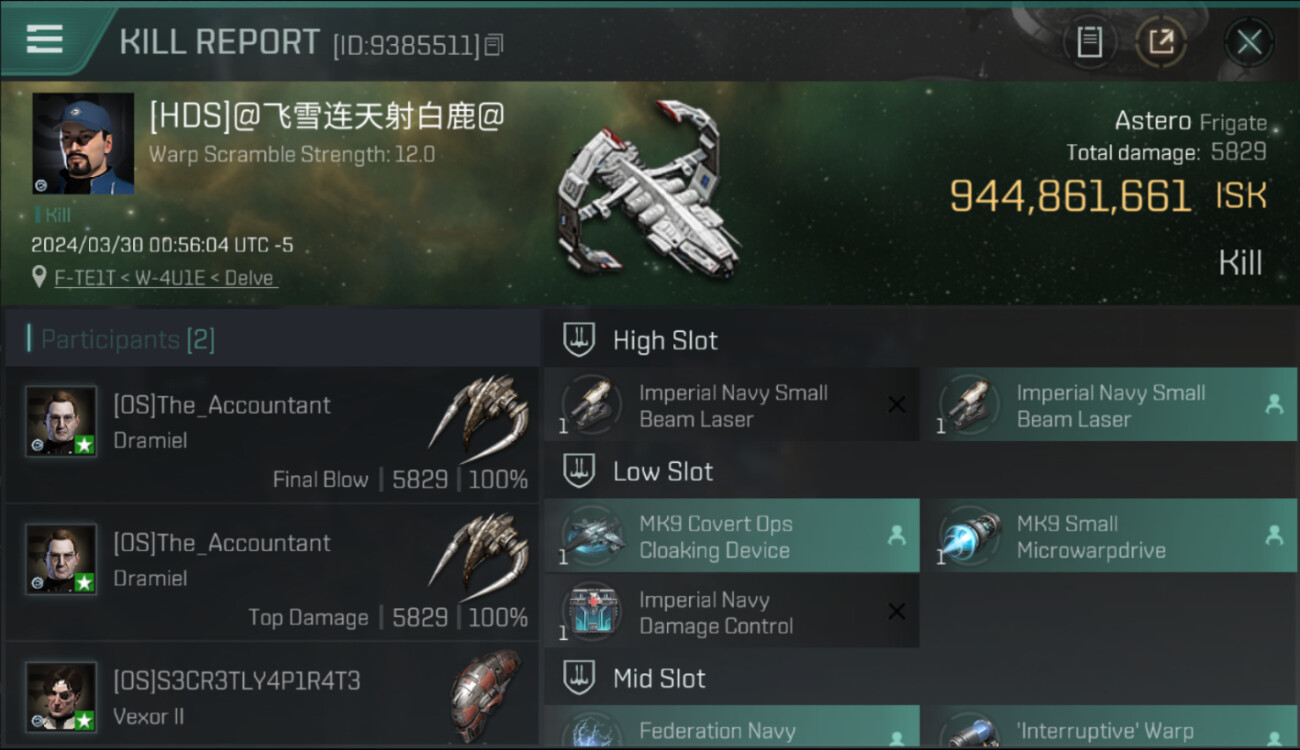This screenshot has height=750, width=1300.
Task: Select dropped Imperial Navy Small Beam Laser
Action: [1108, 405]
